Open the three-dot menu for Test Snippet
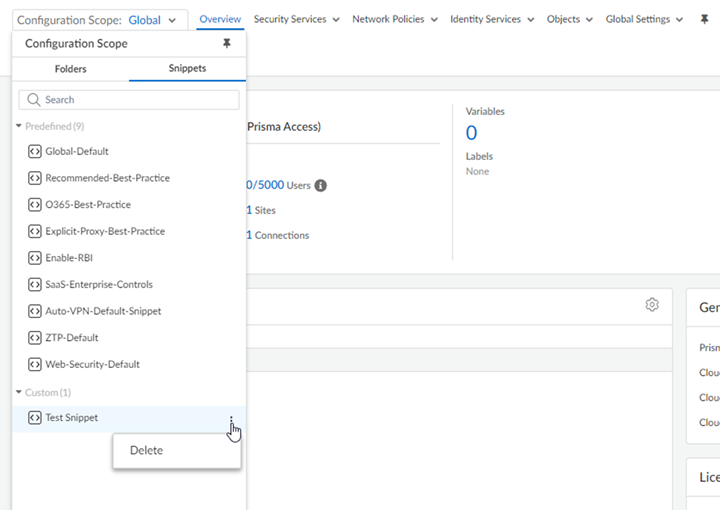720x510 pixels. click(231, 421)
